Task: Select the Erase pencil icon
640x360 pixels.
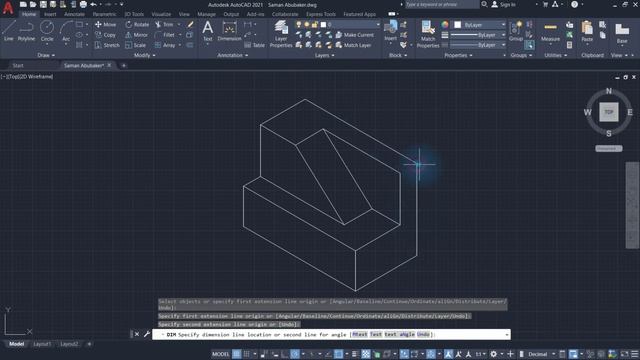Action: pyautogui.click(x=190, y=24)
